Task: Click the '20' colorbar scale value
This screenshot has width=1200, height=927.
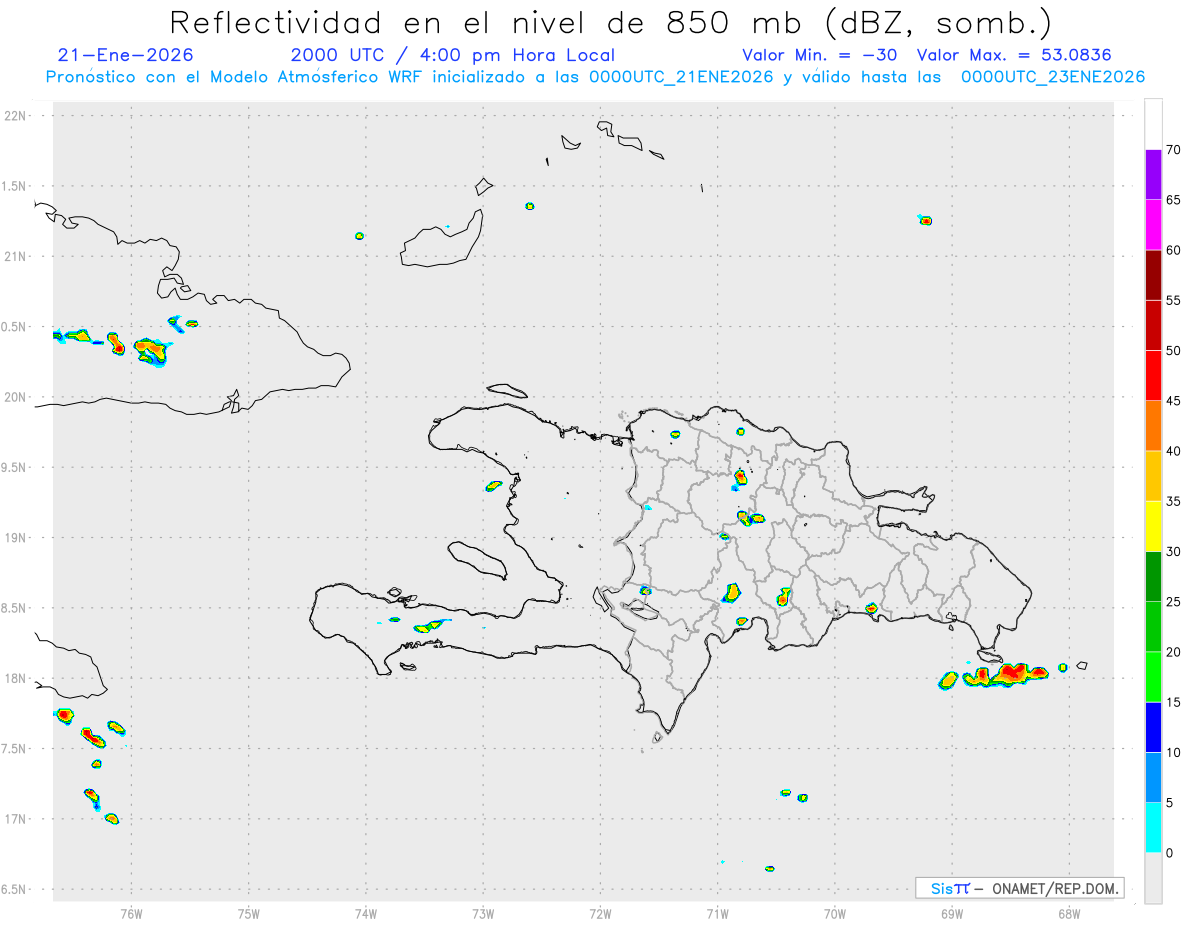Action: point(1174,652)
